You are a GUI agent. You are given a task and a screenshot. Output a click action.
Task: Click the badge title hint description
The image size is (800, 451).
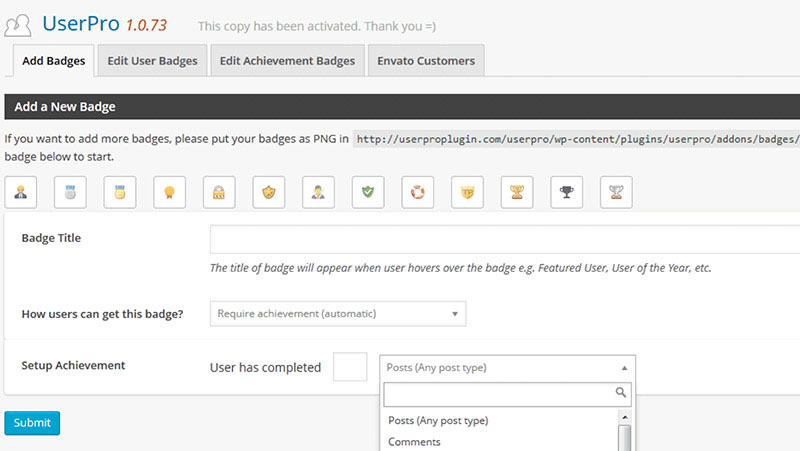click(x=460, y=268)
